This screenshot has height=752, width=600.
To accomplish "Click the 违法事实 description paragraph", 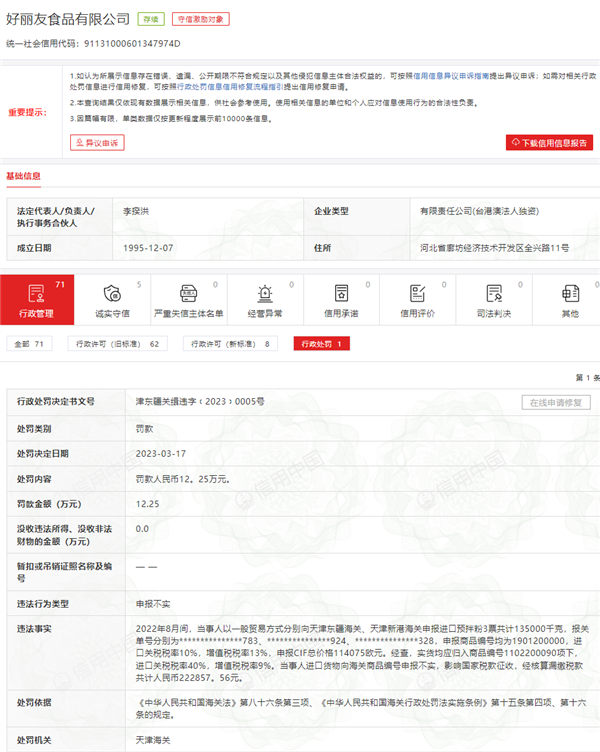I will point(362,653).
